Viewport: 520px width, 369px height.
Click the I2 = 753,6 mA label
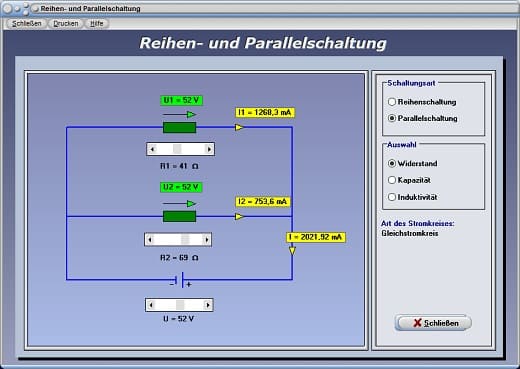click(262, 201)
